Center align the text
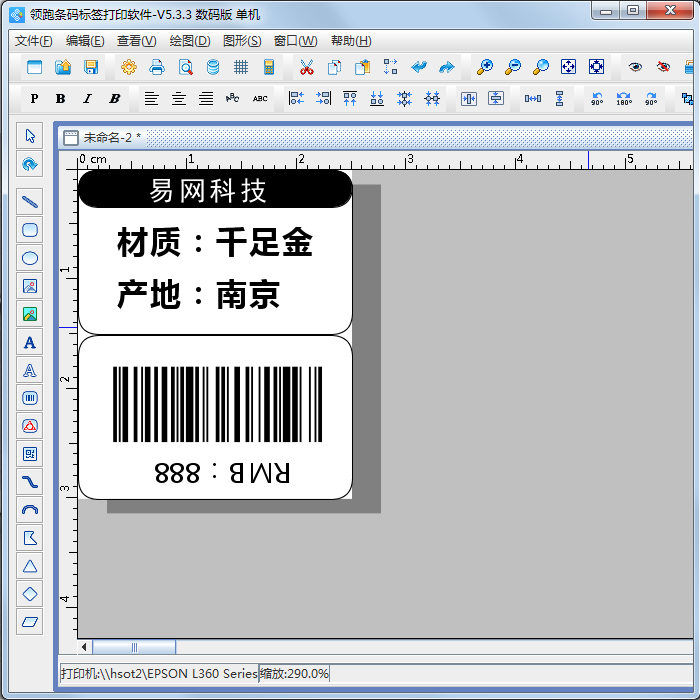 pyautogui.click(x=179, y=99)
